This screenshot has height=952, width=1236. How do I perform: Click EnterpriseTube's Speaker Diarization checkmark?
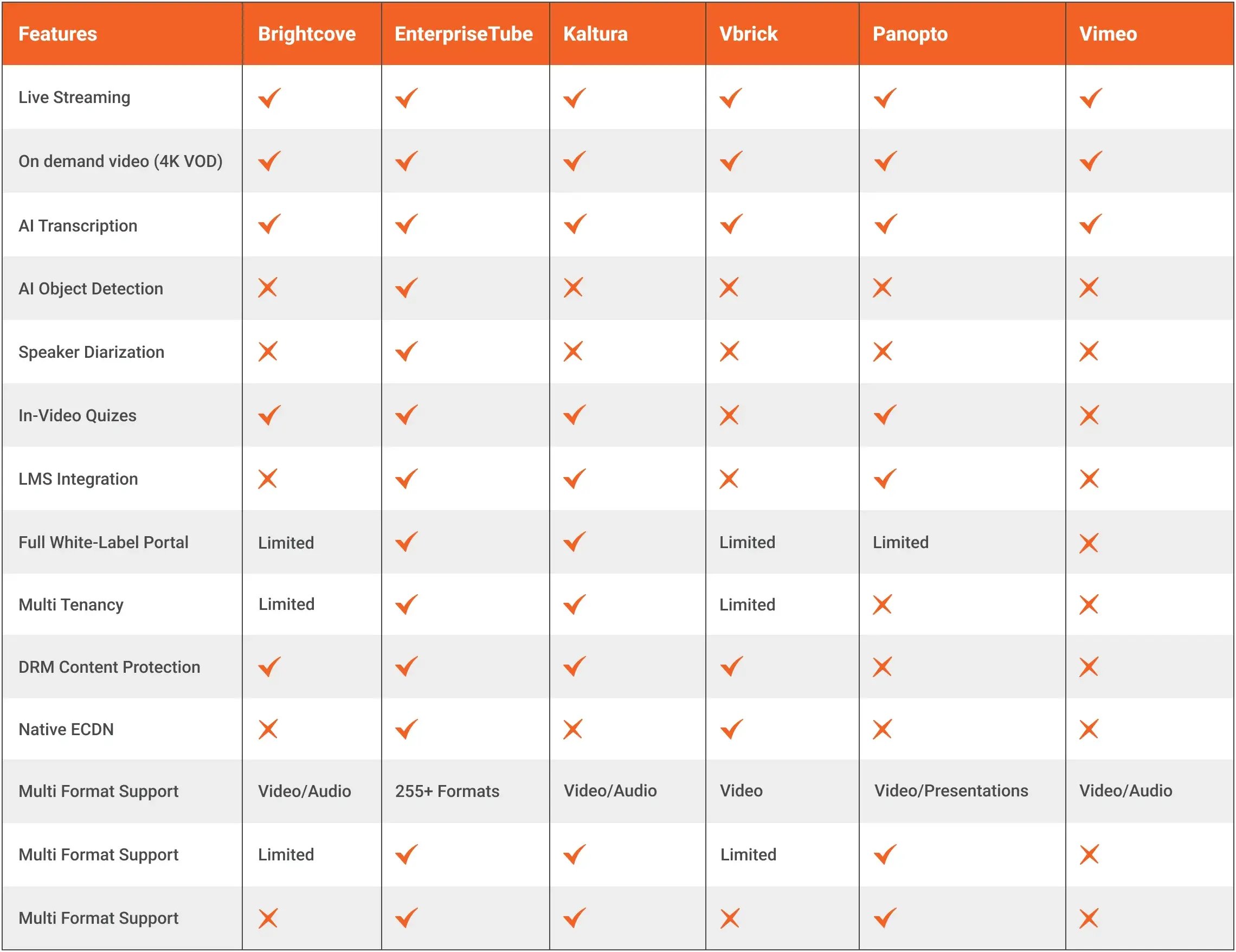(407, 351)
